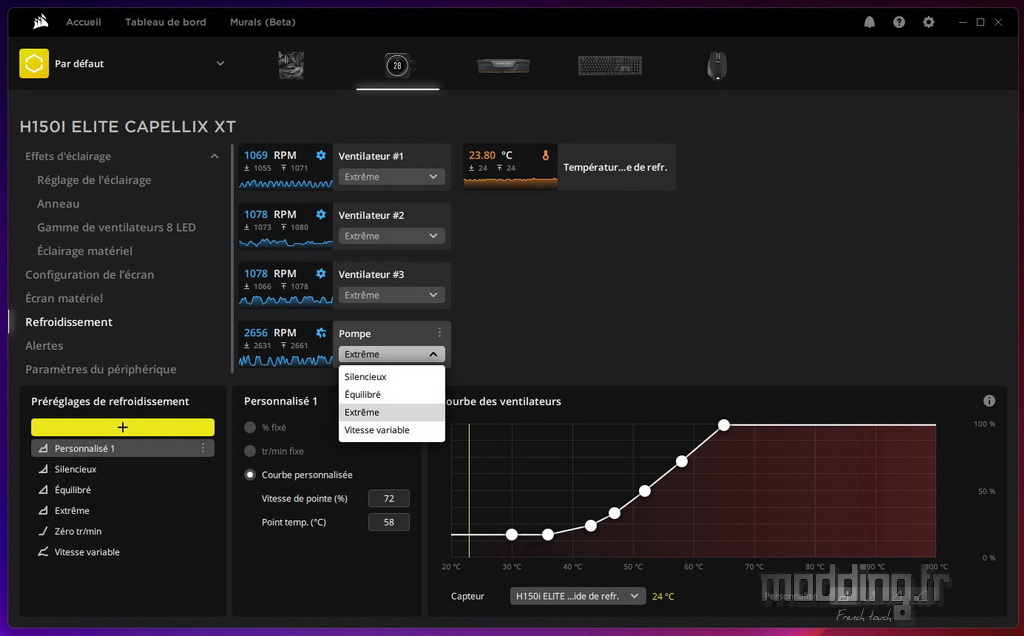Open Éclairage matériel

[x=84, y=251]
